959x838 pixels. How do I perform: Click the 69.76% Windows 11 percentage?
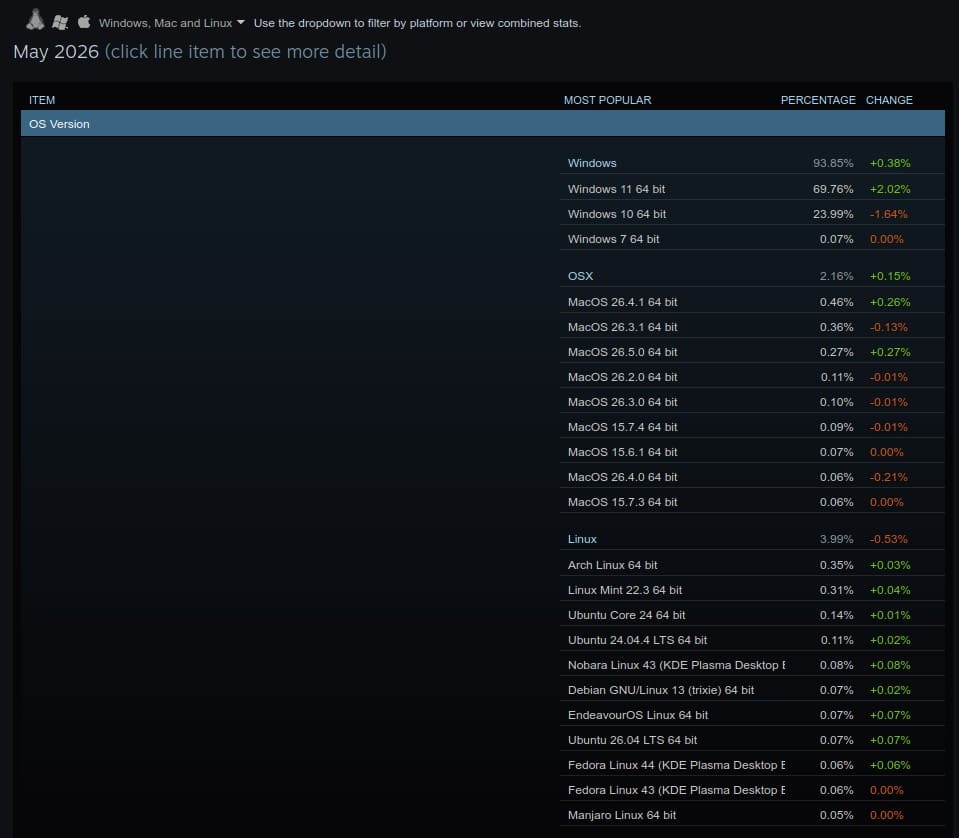pos(833,189)
